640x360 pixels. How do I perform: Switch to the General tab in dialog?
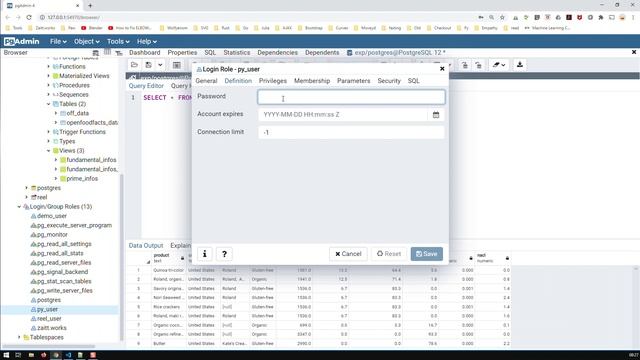(x=206, y=81)
